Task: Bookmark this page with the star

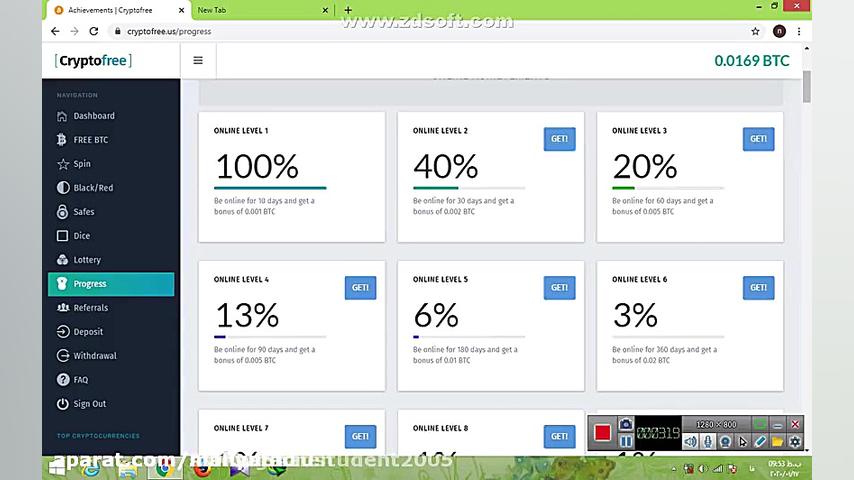Action: point(755,32)
